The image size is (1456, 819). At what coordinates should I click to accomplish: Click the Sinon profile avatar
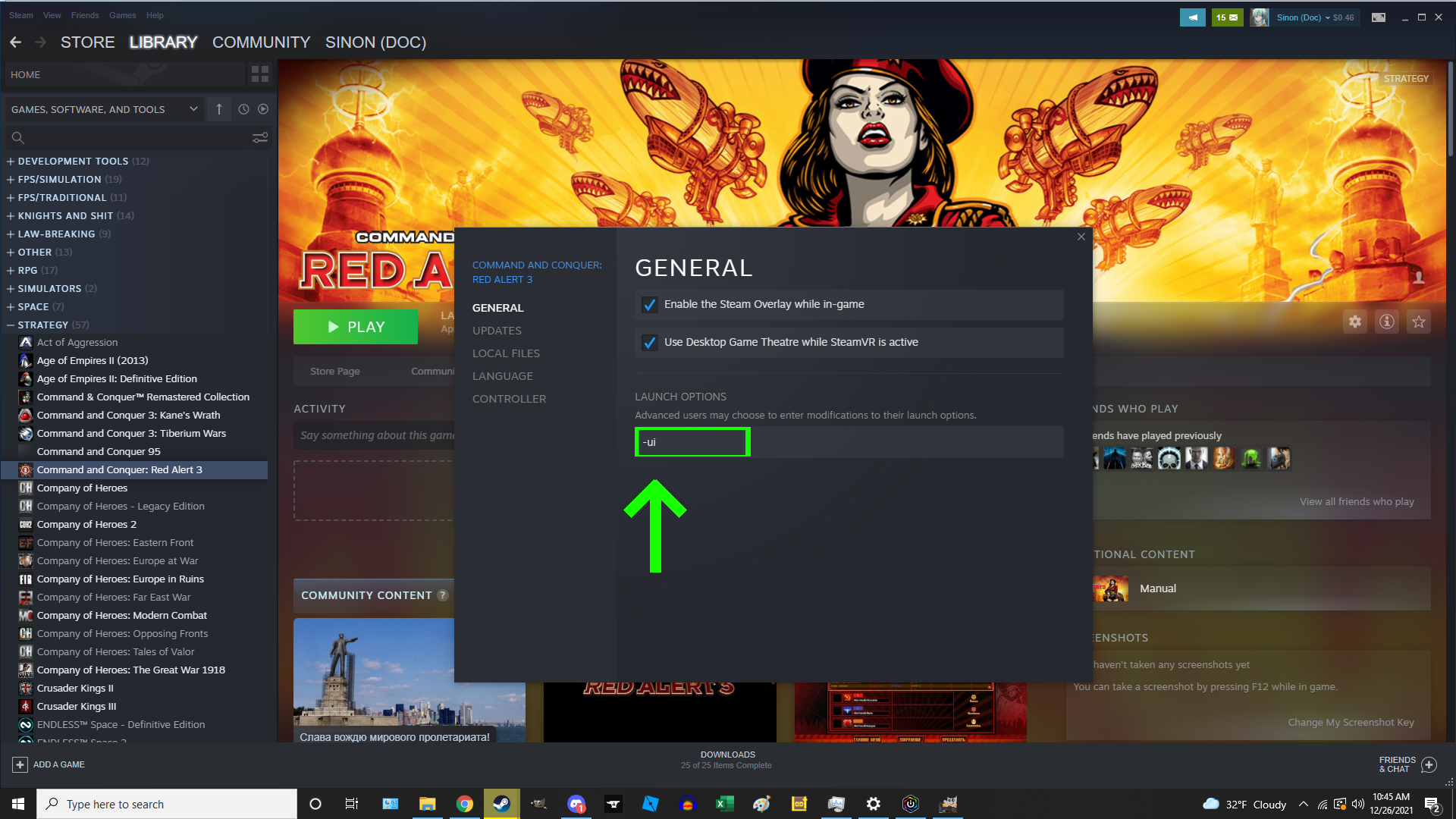(x=1260, y=17)
